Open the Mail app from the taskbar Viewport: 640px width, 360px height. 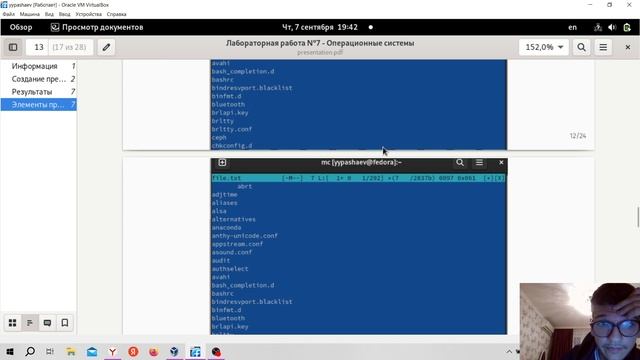(x=92, y=352)
